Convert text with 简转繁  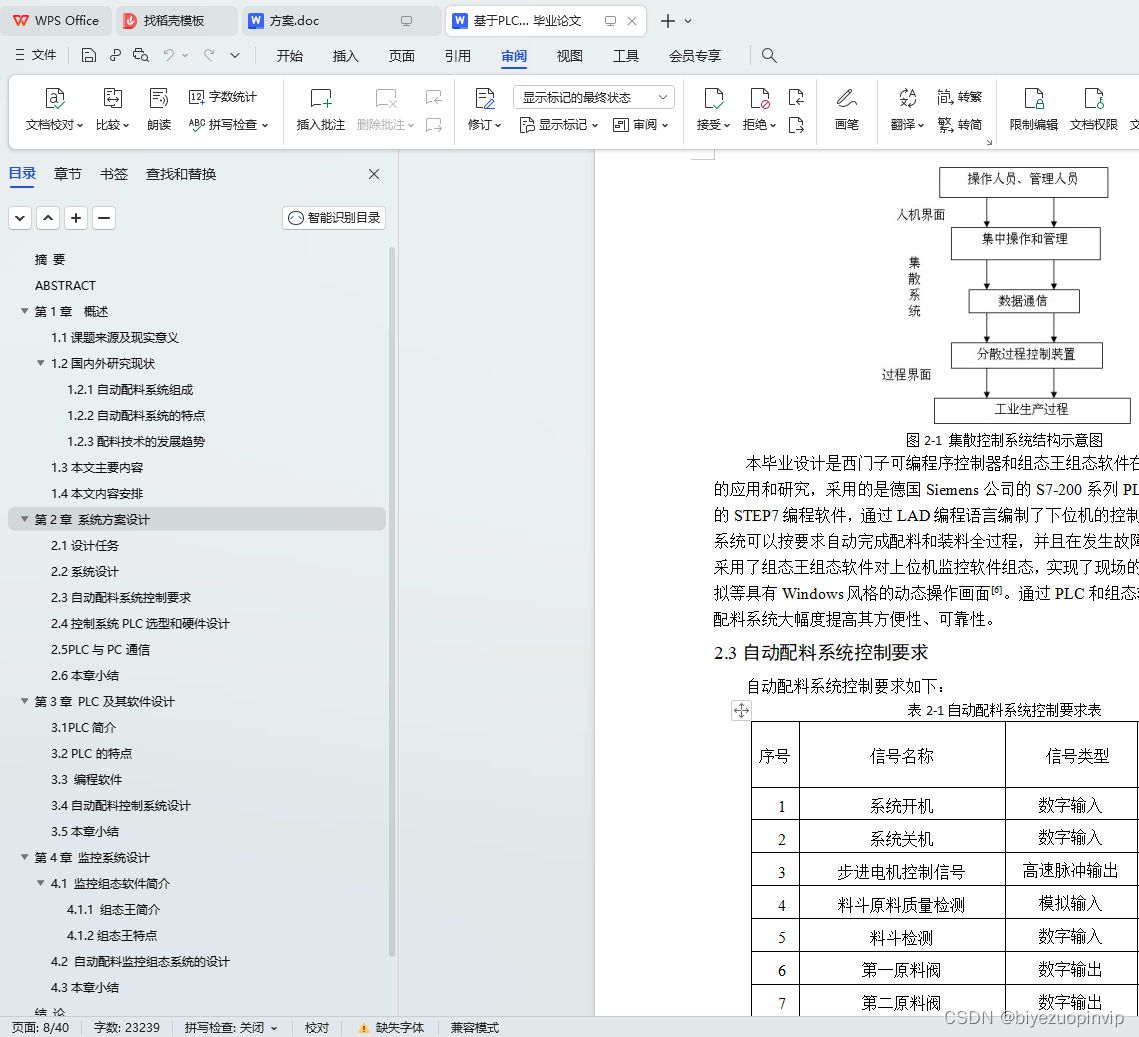point(960,97)
